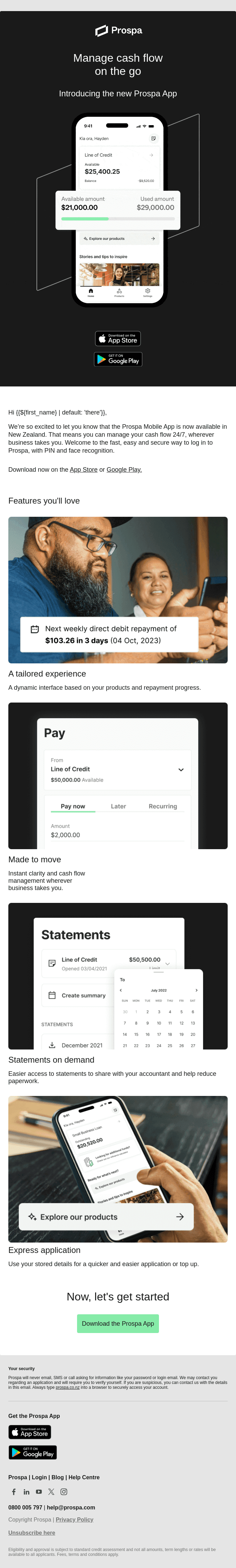Click the Help Centre footer link
Image resolution: width=236 pixels, height=1568 pixels.
click(x=84, y=1477)
